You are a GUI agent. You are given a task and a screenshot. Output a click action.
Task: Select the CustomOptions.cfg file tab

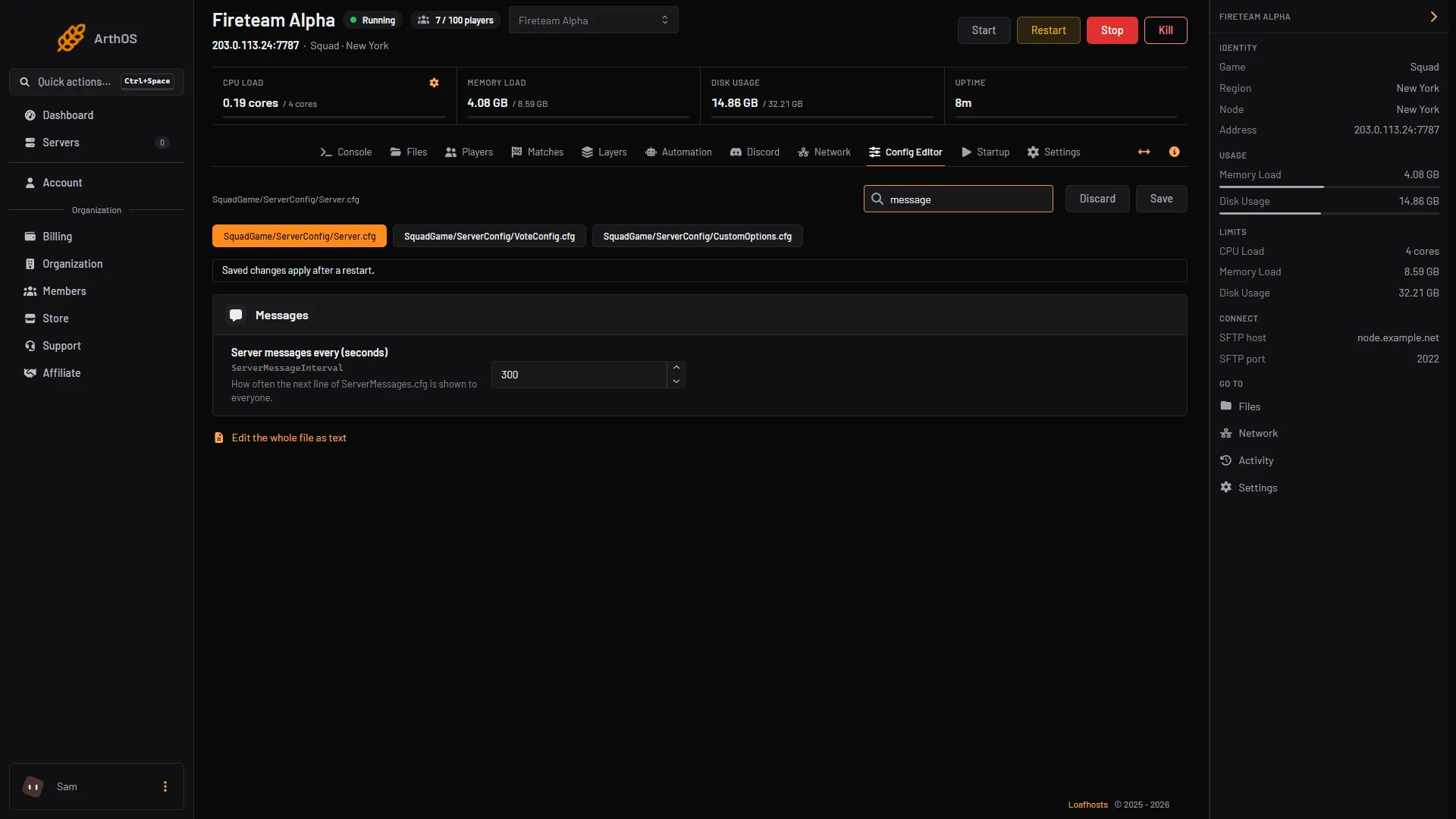pos(697,237)
